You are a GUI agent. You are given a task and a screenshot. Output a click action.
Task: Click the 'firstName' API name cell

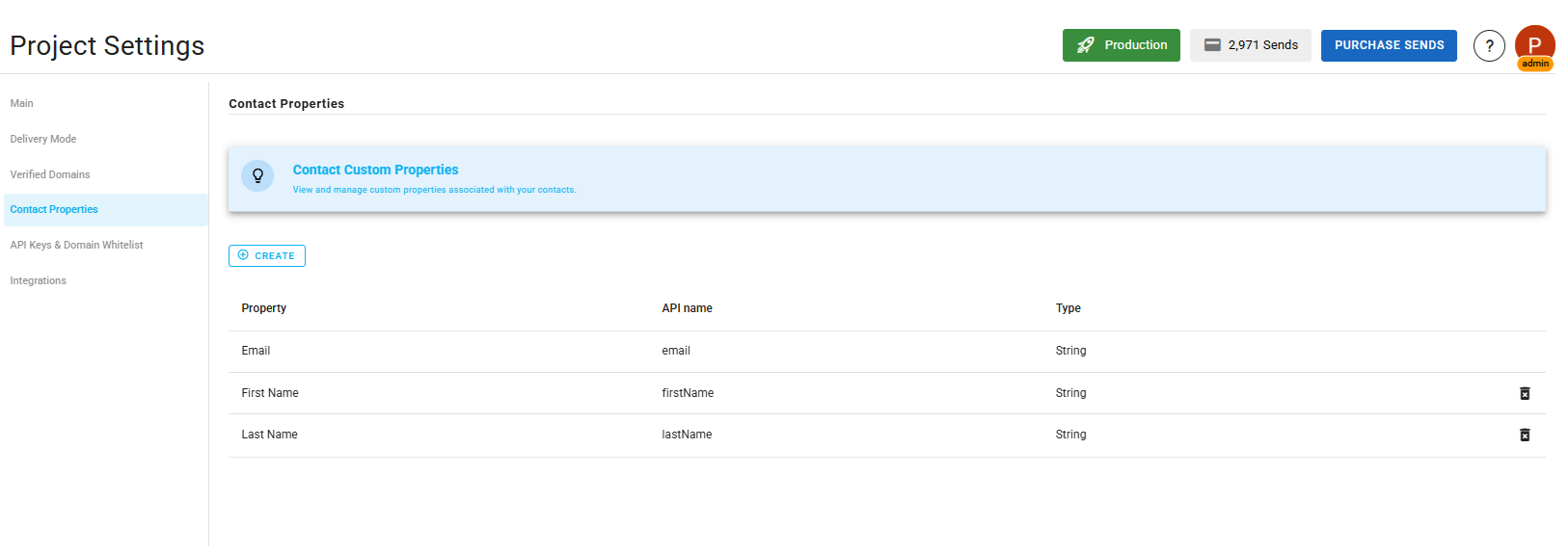point(688,393)
